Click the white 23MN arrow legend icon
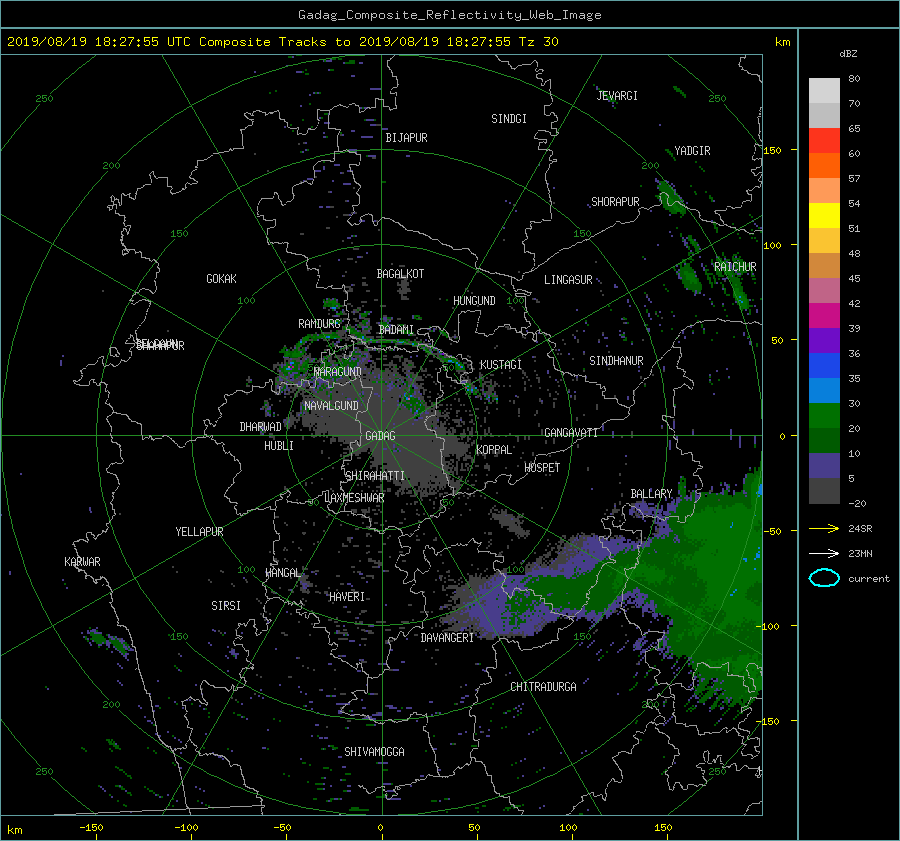Image resolution: width=900 pixels, height=841 pixels. 824,553
